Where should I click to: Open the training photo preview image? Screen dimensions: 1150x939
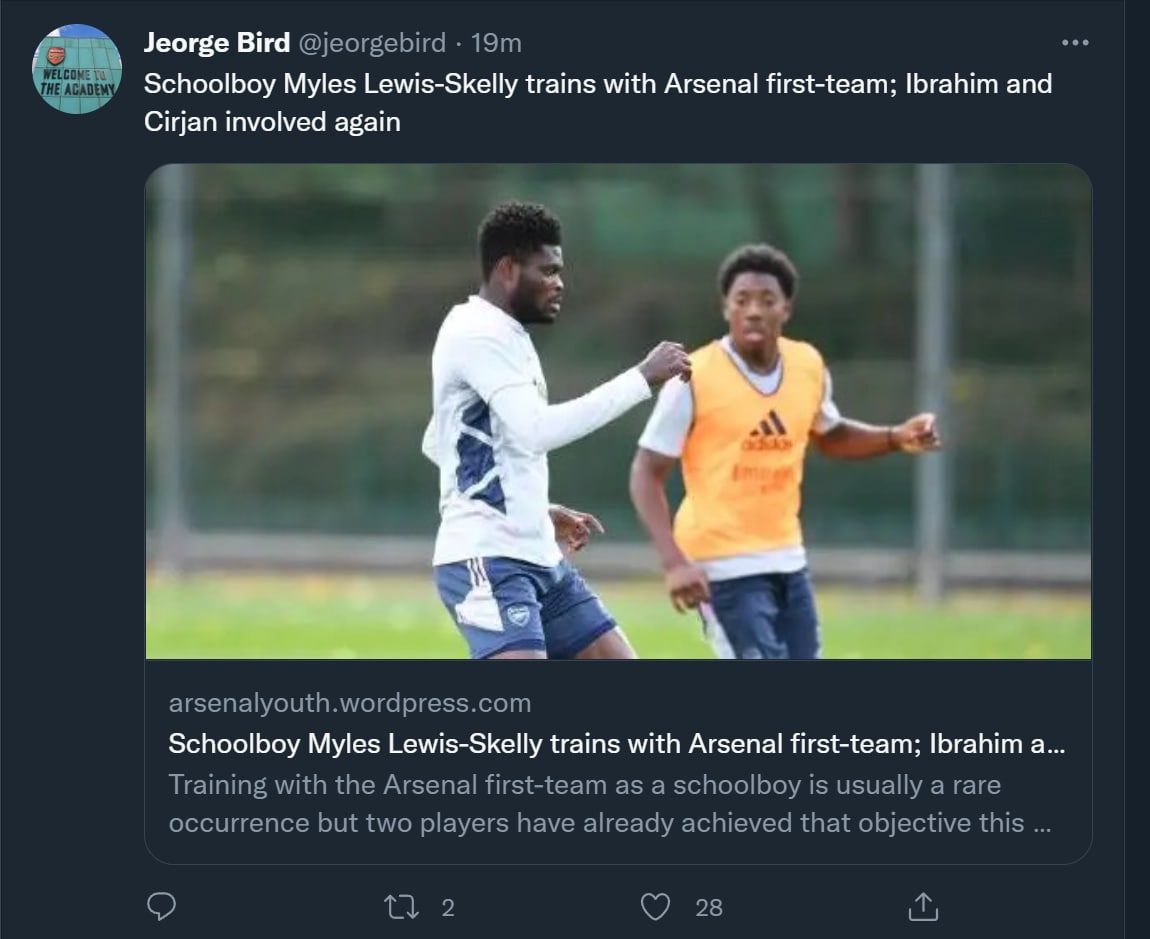pos(618,411)
